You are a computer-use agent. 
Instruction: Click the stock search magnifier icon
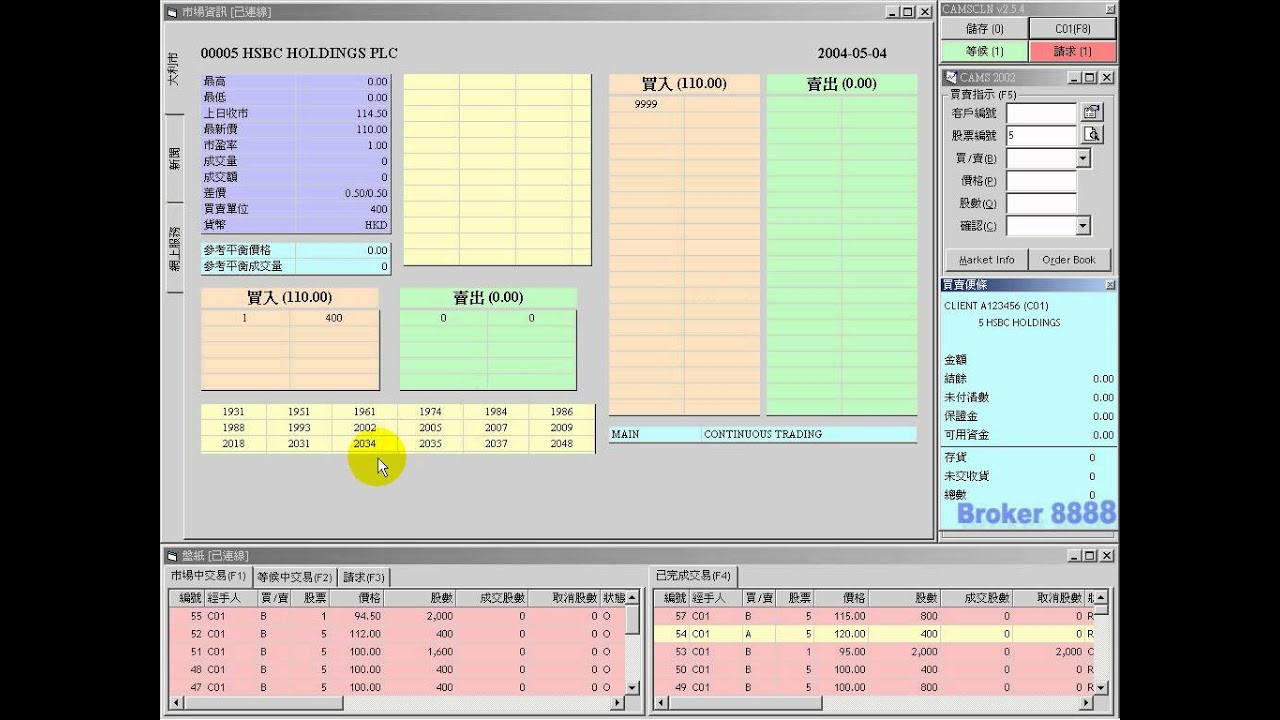click(1092, 134)
